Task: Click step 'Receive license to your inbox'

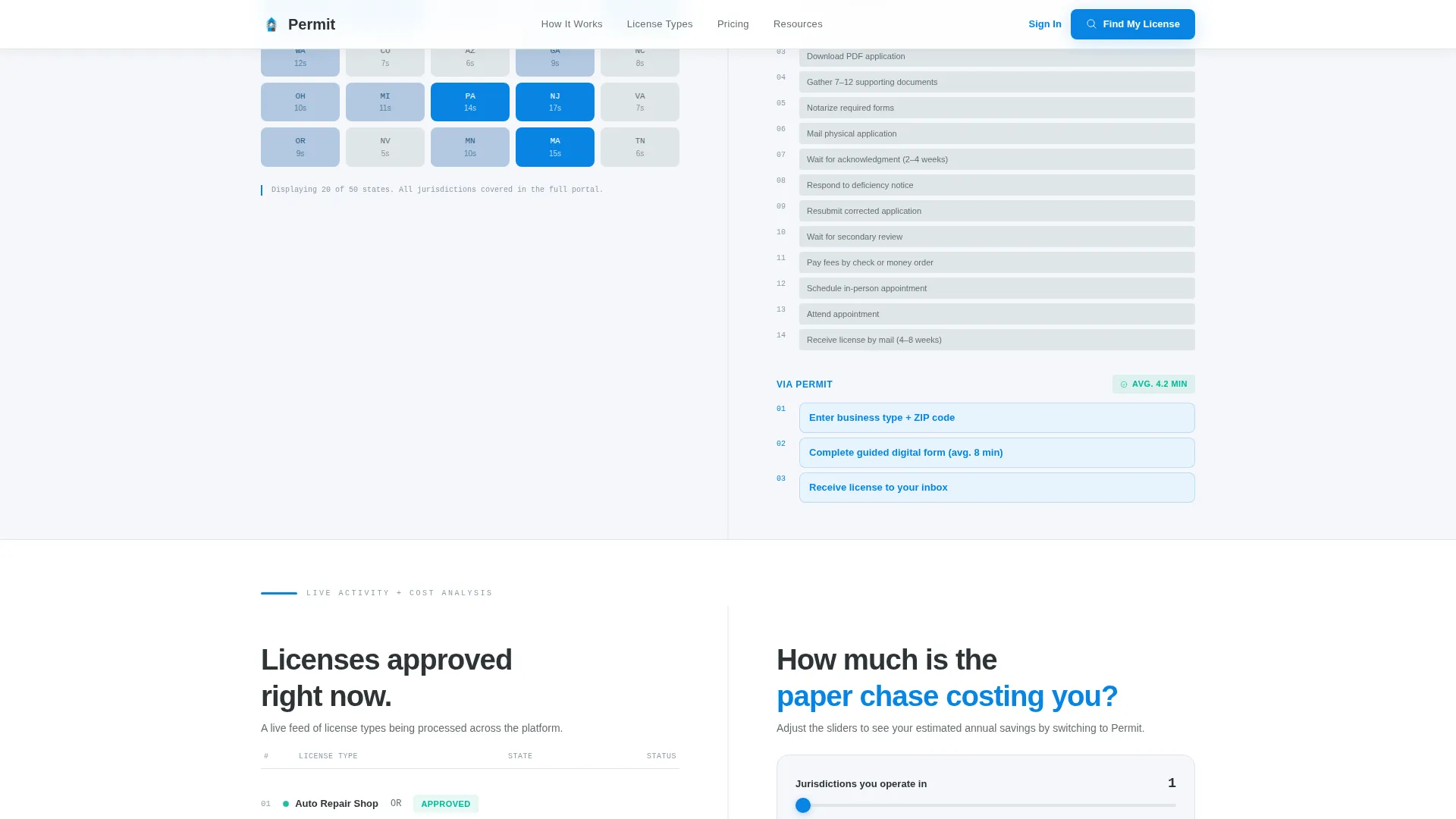Action: click(997, 488)
